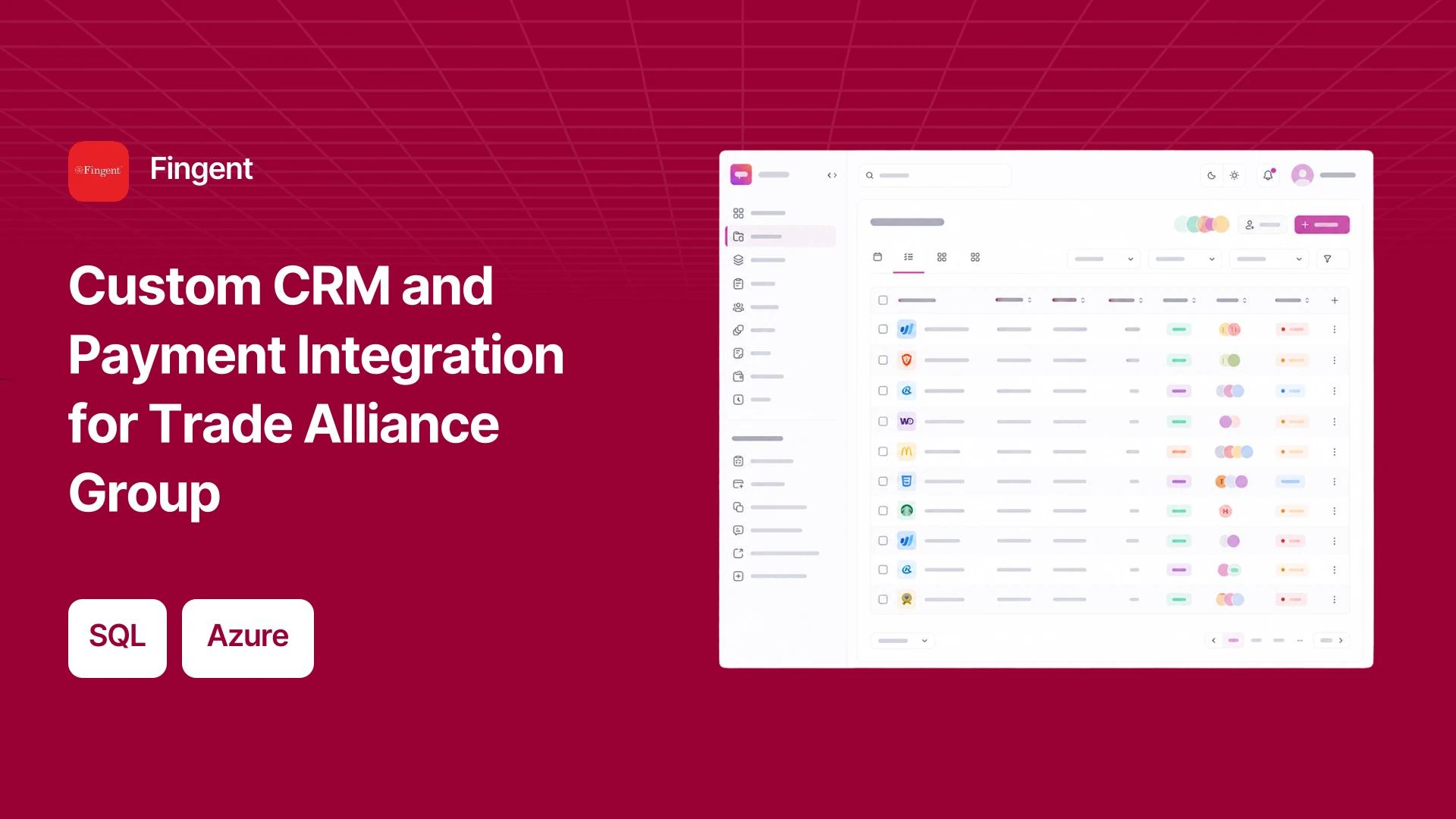Viewport: 1456px width, 819px height.
Task: Open the three-dot menu for CSS3 row
Action: [1335, 482]
